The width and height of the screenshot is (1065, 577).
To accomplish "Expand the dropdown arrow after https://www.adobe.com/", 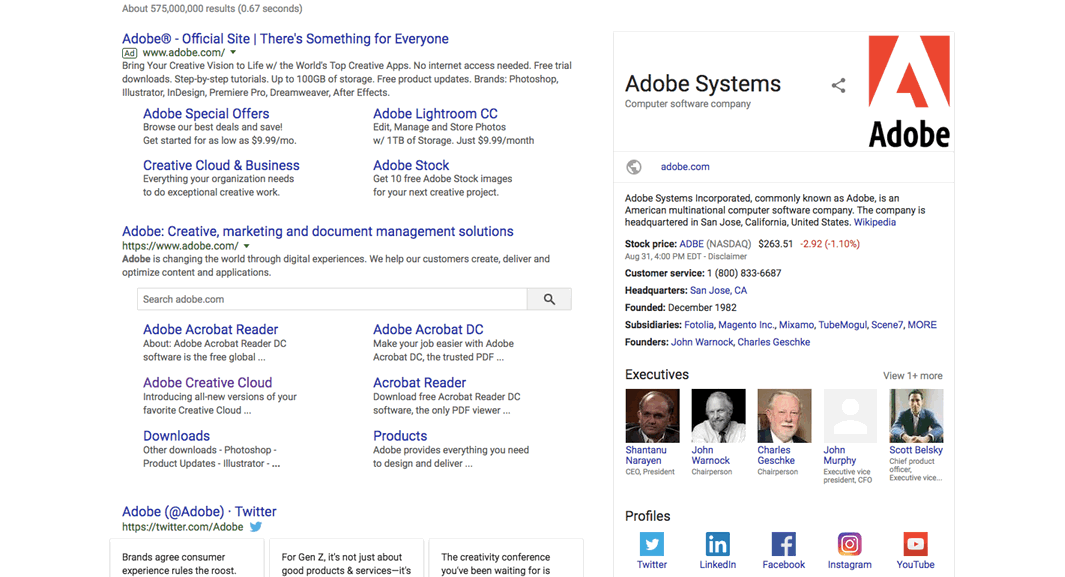I will click(247, 246).
